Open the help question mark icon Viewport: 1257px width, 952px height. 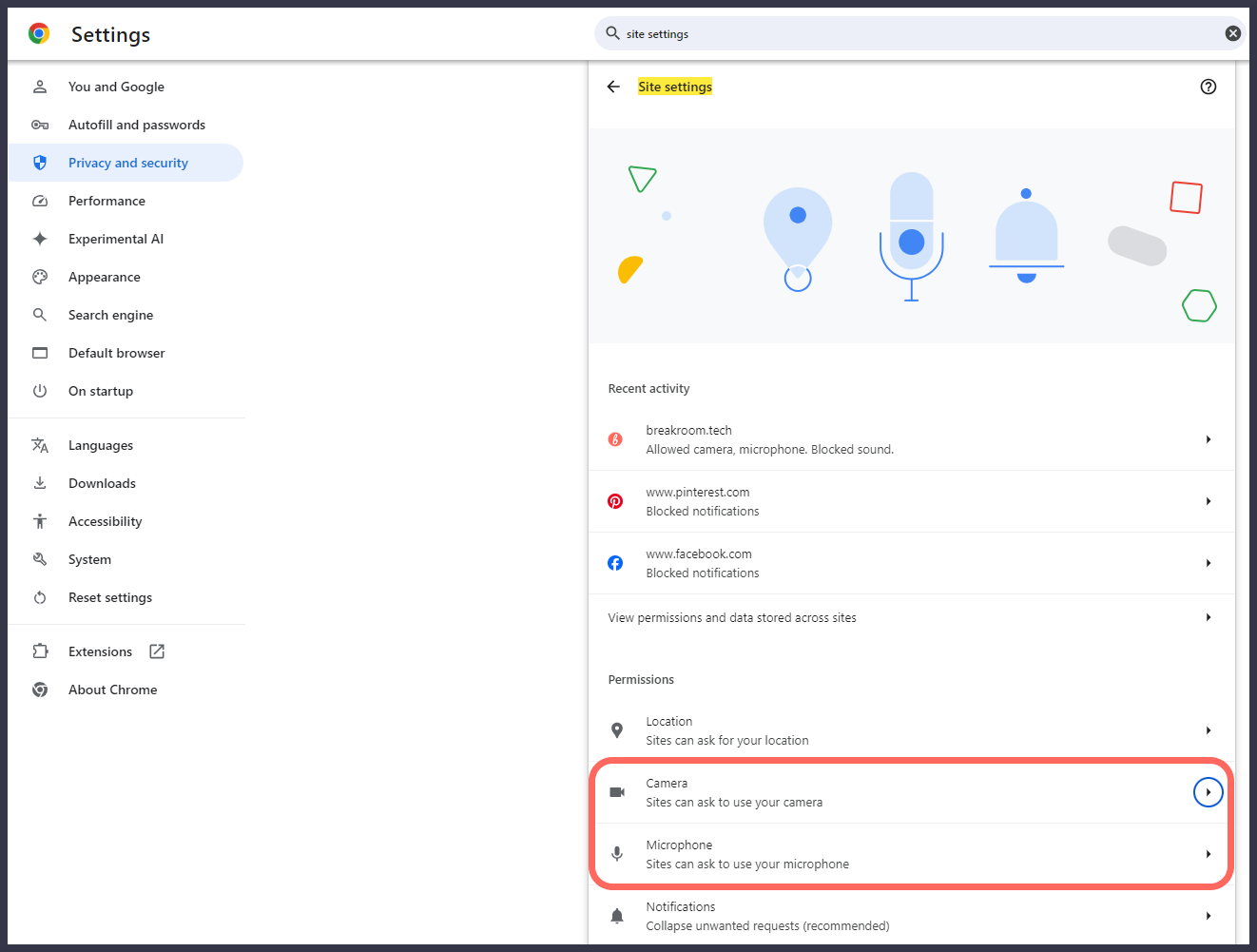click(1208, 87)
